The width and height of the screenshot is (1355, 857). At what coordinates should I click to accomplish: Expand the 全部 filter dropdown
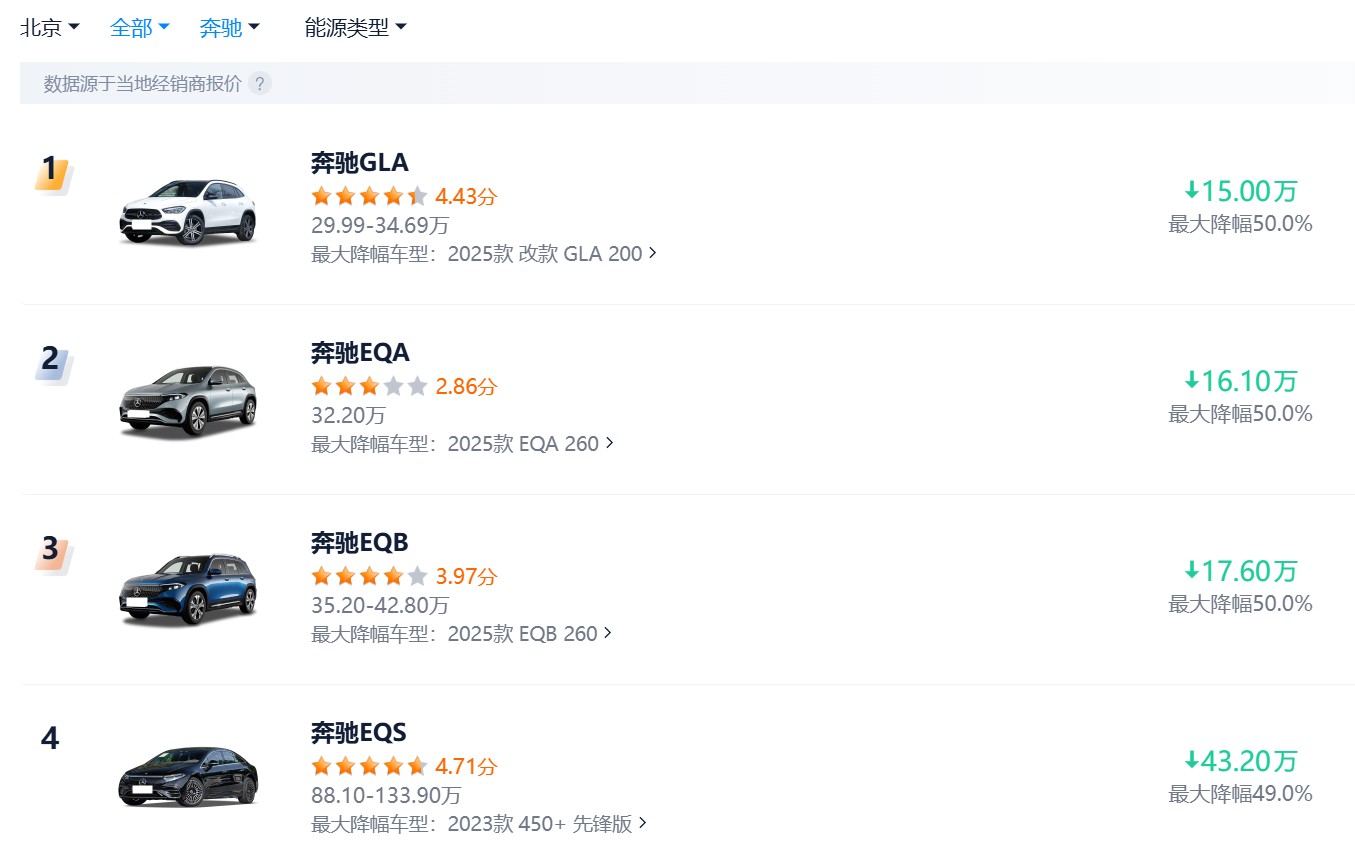coord(140,28)
